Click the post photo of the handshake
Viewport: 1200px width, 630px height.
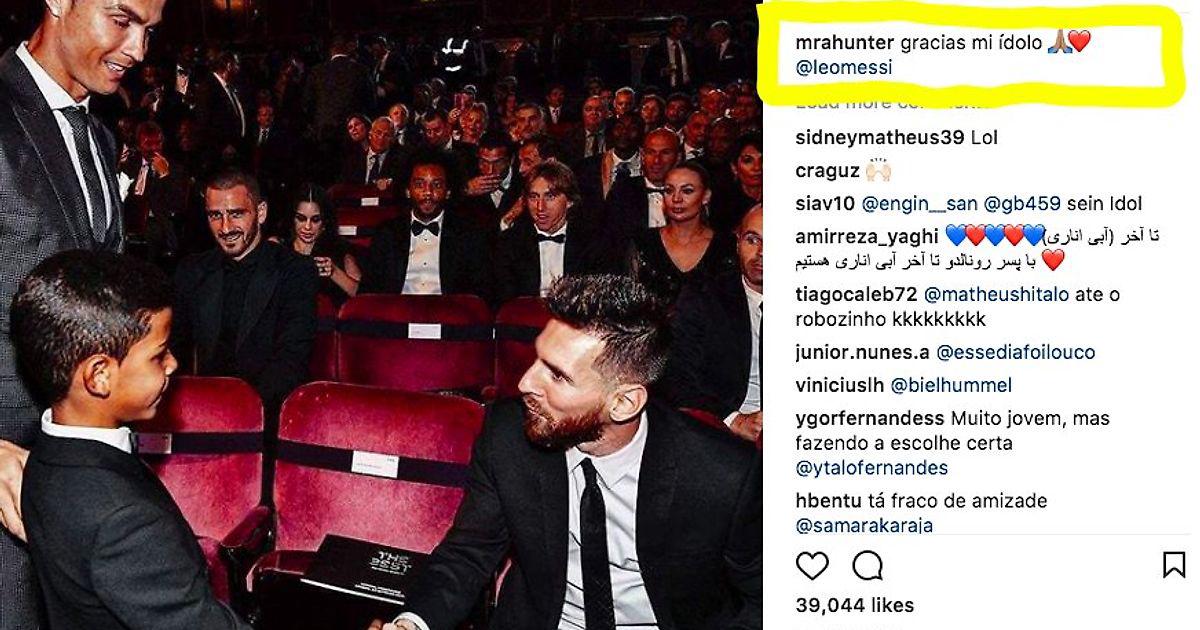(380, 315)
